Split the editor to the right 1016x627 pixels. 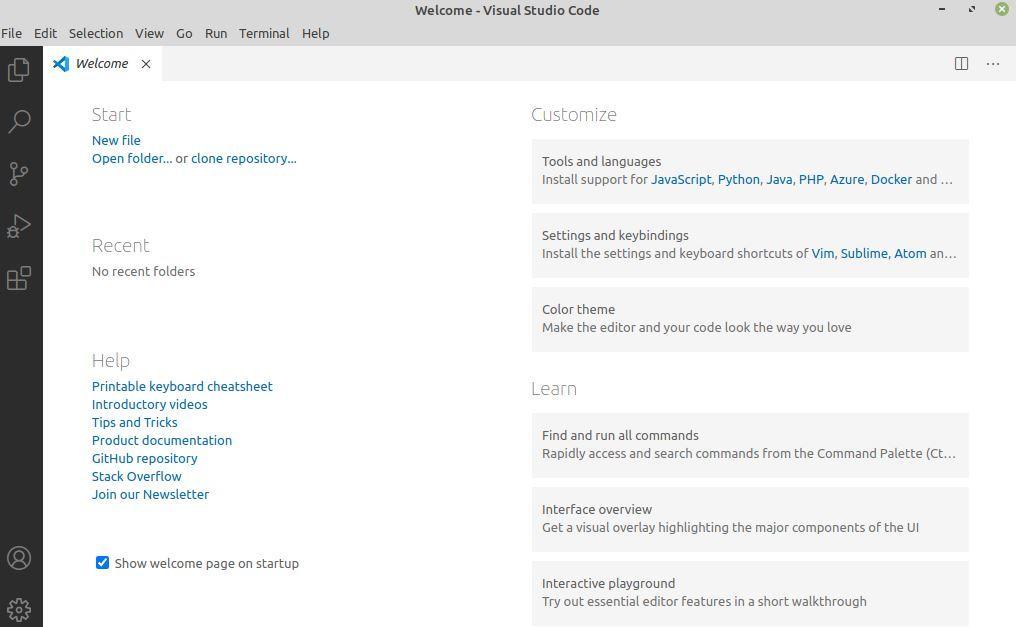point(961,64)
